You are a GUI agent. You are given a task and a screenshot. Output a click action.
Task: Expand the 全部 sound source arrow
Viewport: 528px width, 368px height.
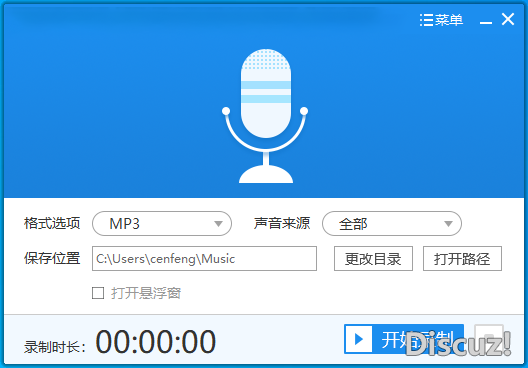pos(448,224)
